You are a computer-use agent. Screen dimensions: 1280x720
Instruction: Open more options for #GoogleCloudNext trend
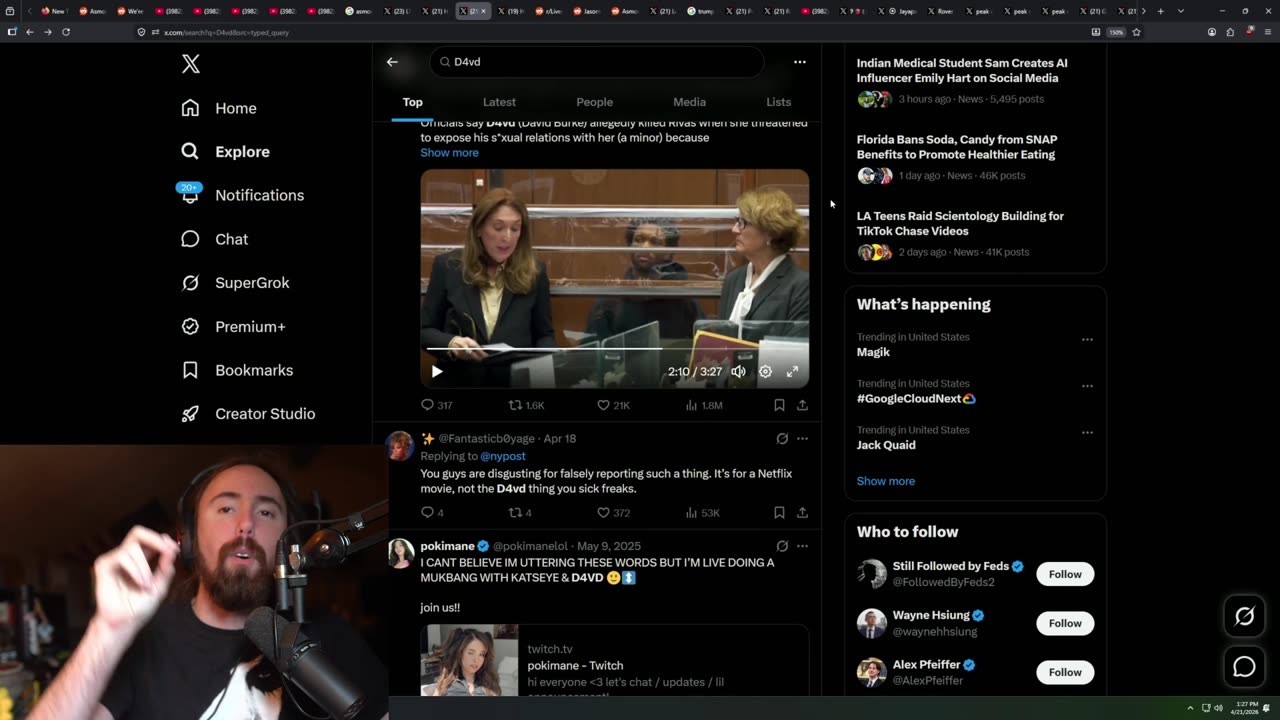1087,386
